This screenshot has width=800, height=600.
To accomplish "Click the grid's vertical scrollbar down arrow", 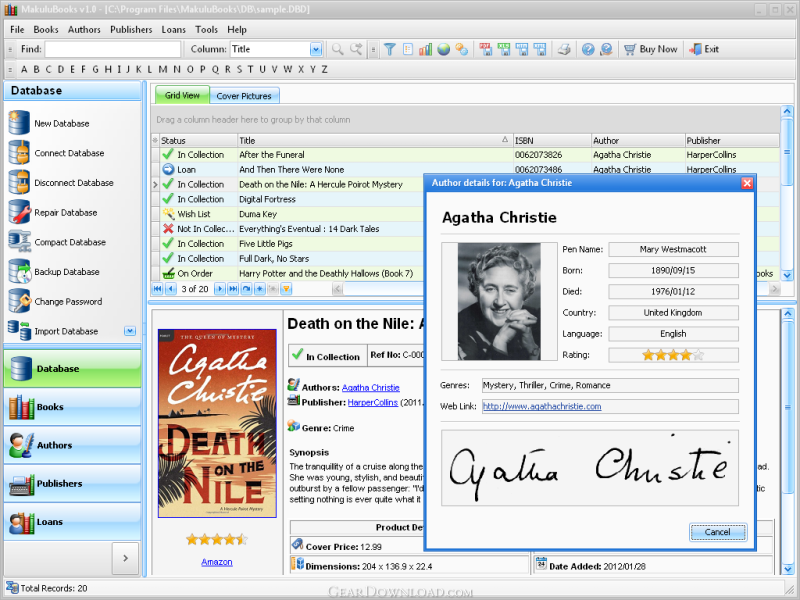I will (787, 276).
